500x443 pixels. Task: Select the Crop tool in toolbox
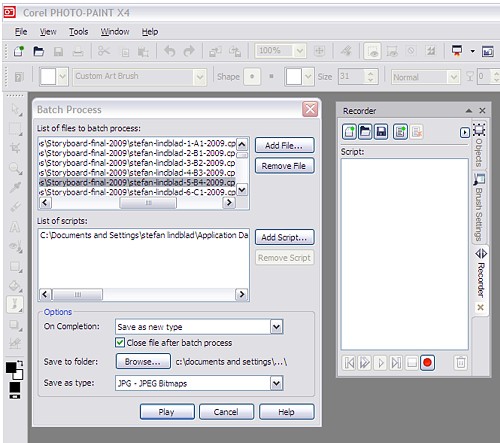(x=15, y=148)
